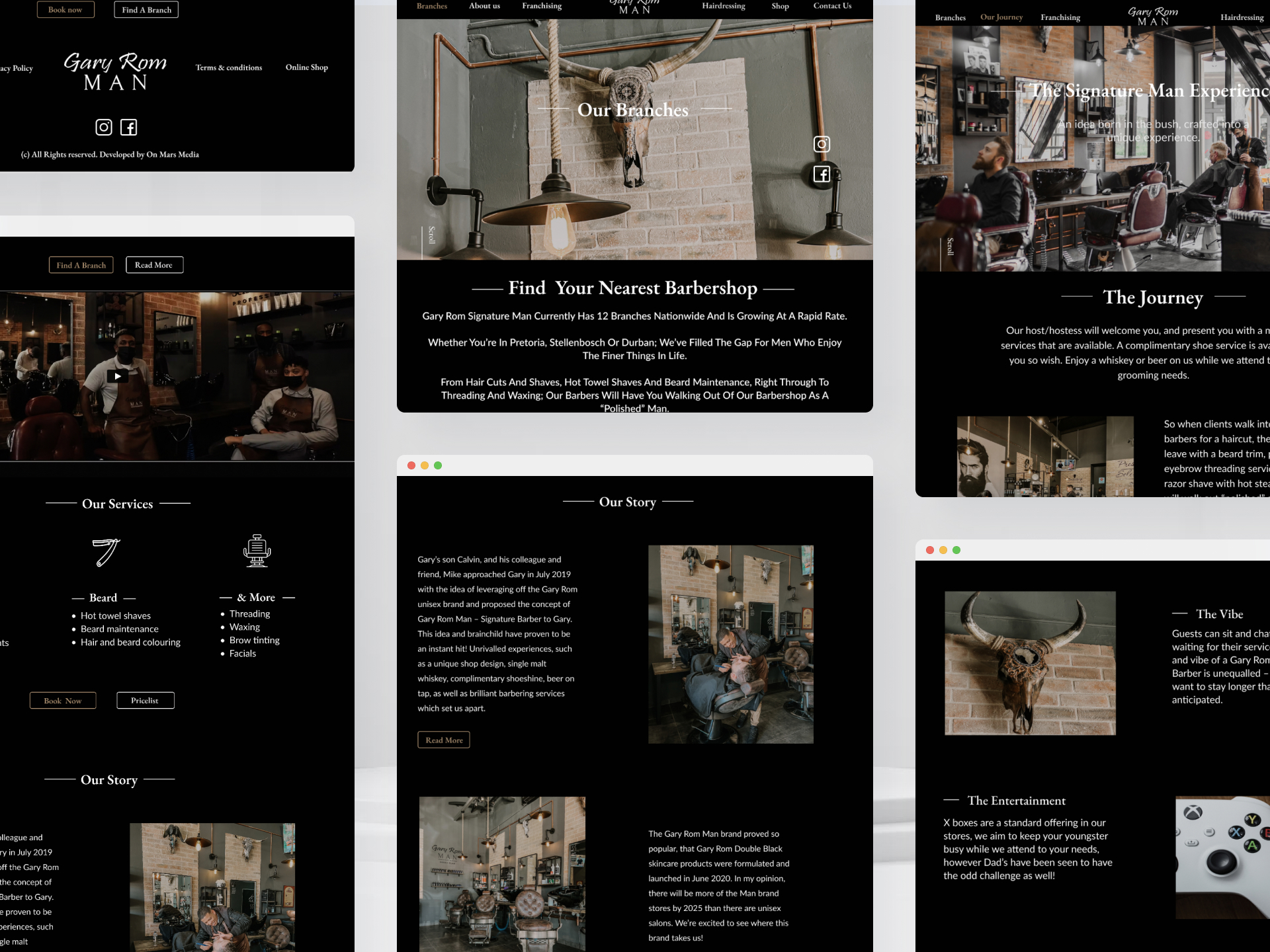Screen dimensions: 1270x952
Task: Click the Pricelist button
Action: pos(145,701)
